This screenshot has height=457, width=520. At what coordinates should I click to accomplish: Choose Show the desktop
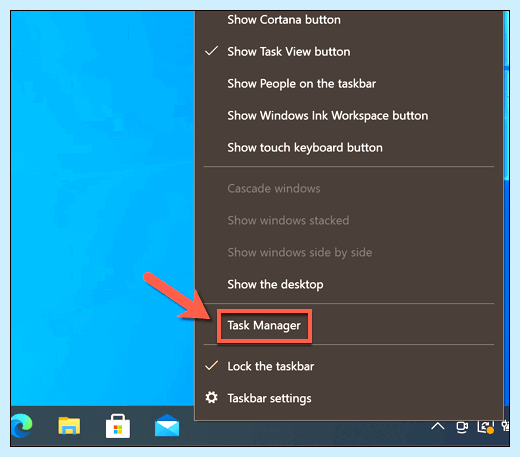pos(349,285)
